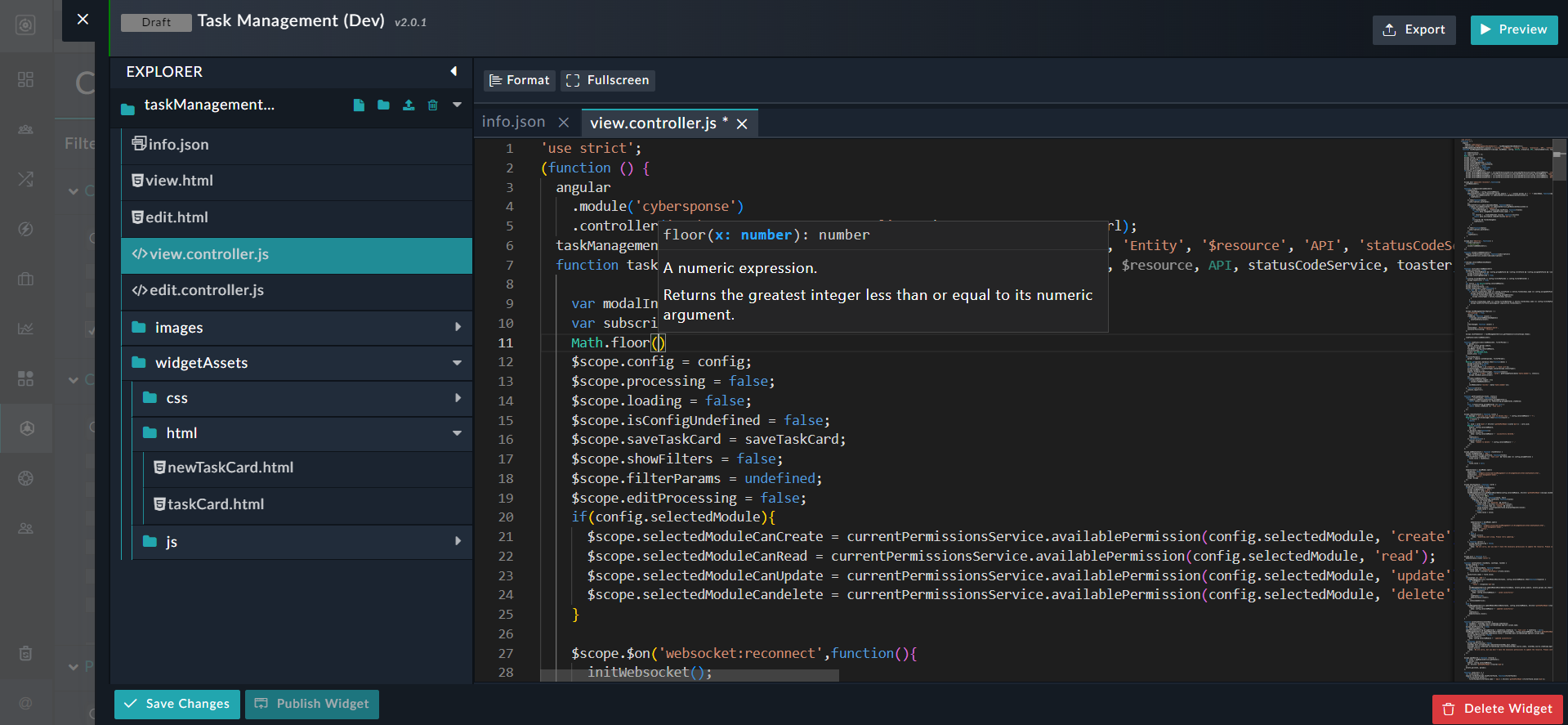Viewport: 1568px width, 725px height.
Task: Open edit.controller.js in the explorer
Action: [x=207, y=290]
